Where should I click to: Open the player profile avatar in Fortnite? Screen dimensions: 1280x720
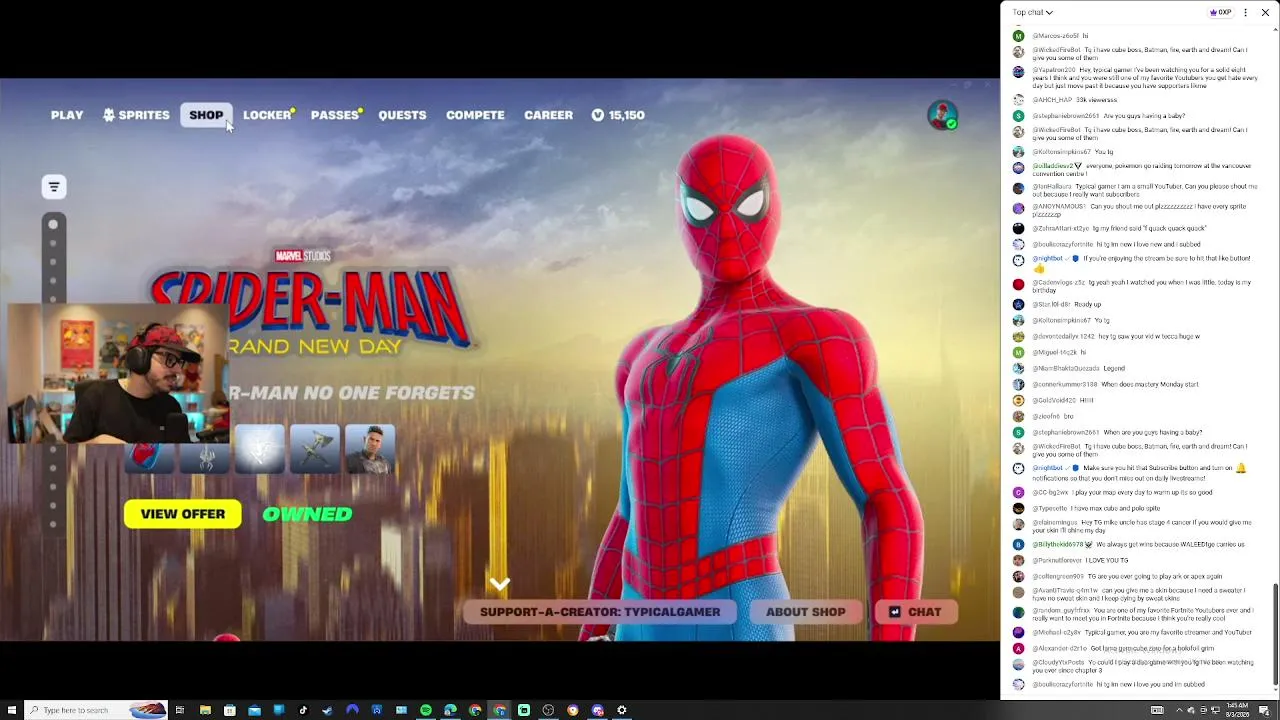pos(942,115)
